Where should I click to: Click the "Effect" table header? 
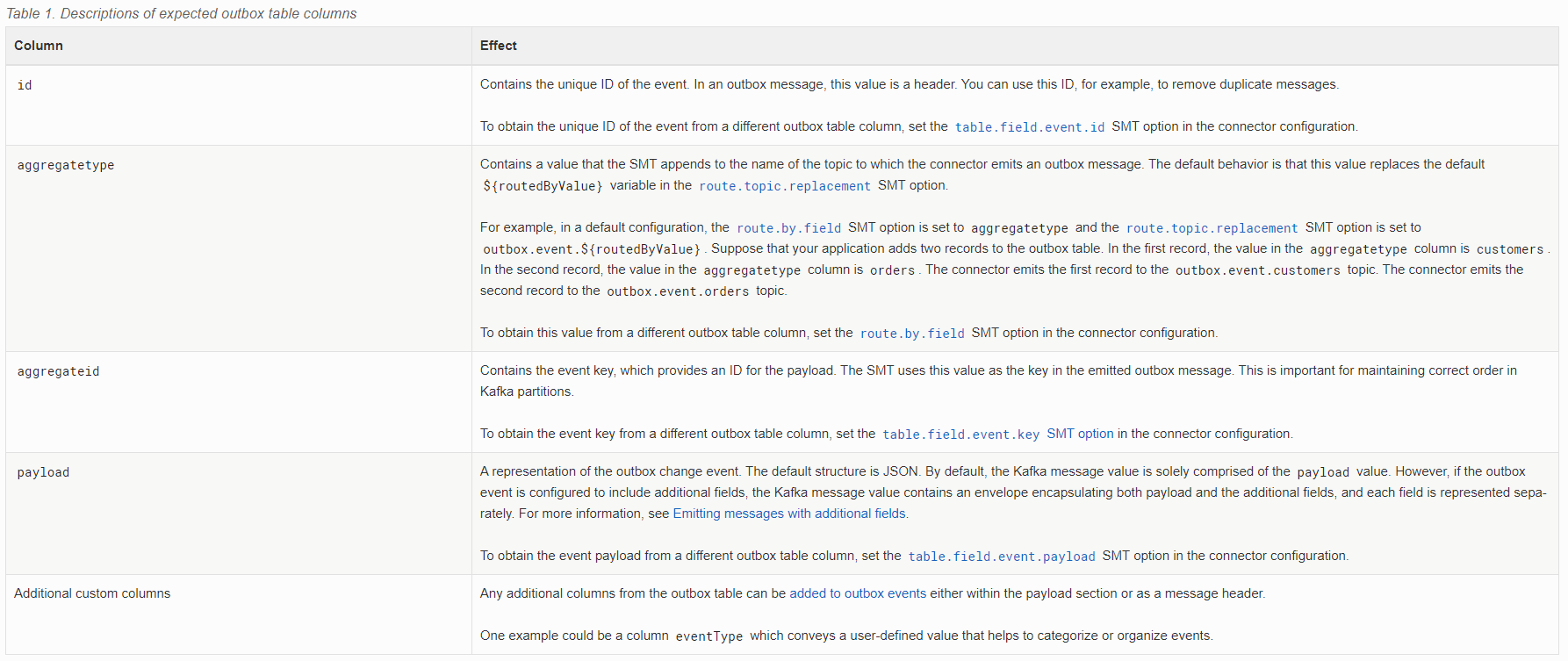pos(498,46)
